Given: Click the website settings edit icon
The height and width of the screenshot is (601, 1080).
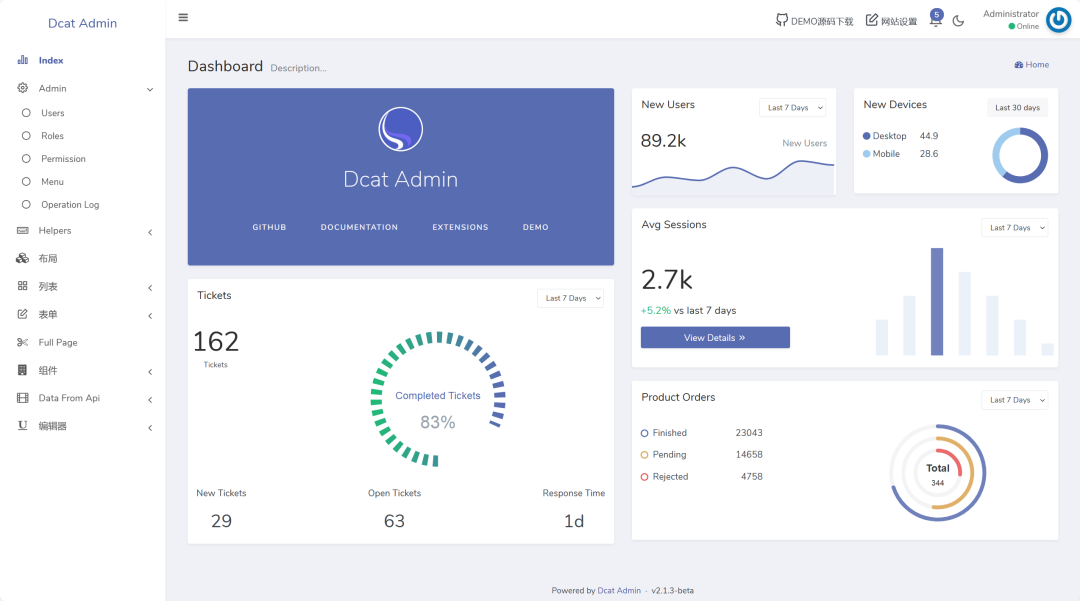Looking at the screenshot, I should 872,20.
